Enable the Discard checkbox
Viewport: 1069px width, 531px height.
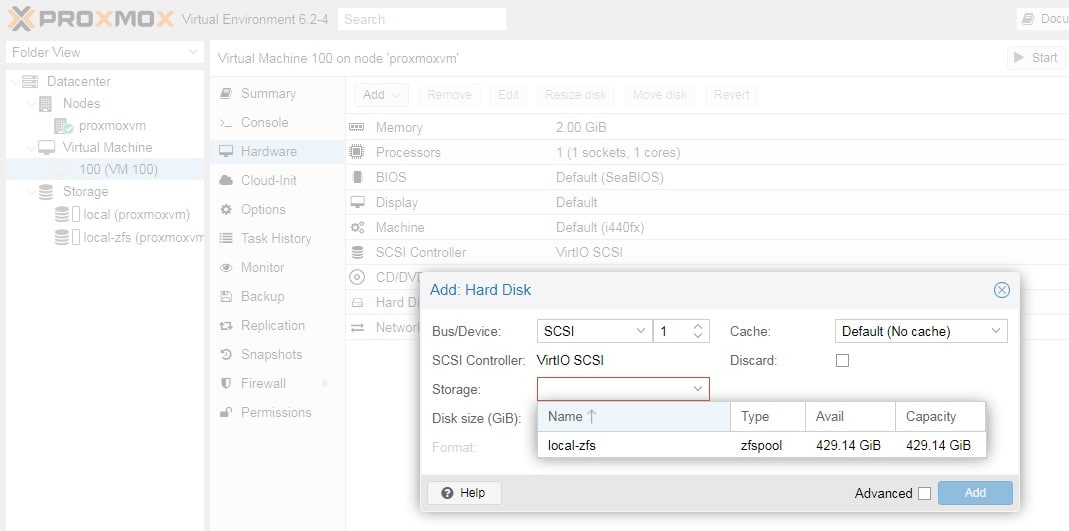tap(843, 361)
